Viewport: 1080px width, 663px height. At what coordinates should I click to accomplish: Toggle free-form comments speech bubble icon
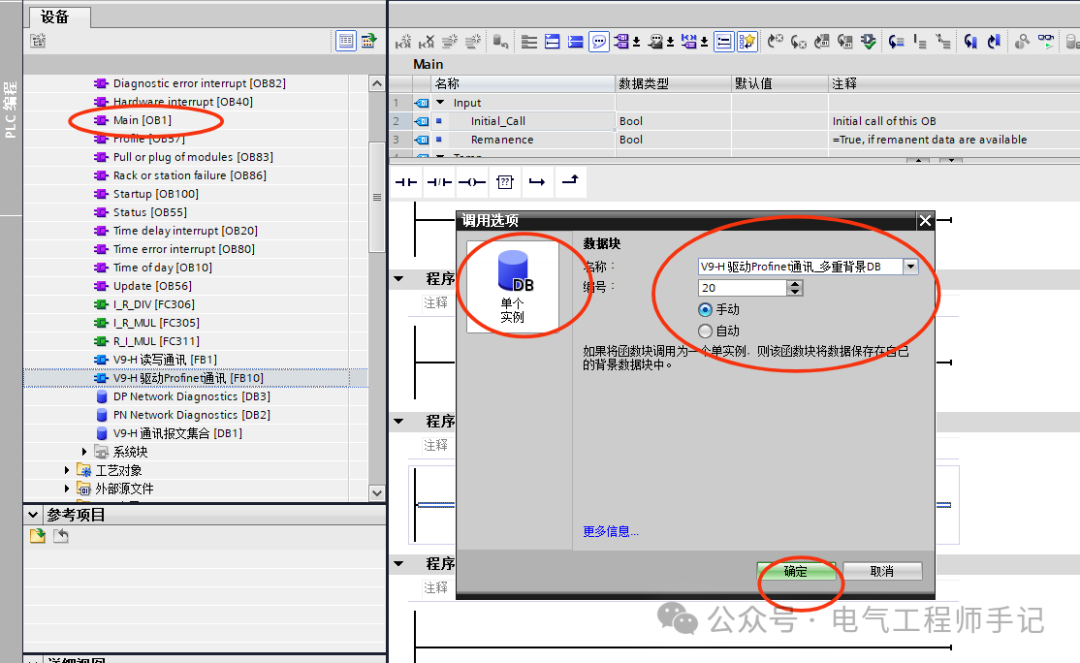point(599,42)
